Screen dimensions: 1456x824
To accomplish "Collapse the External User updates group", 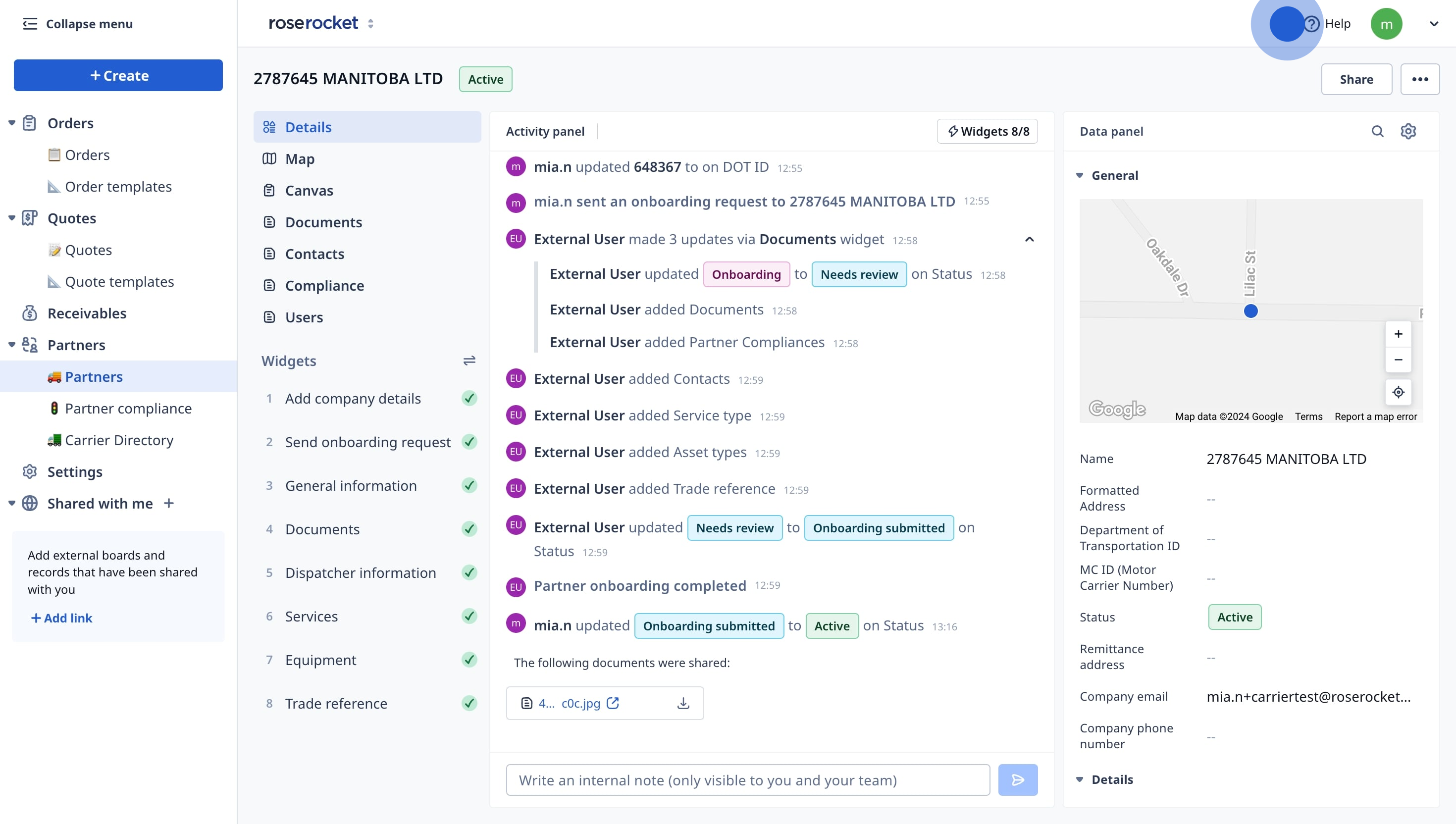I will pyautogui.click(x=1029, y=239).
